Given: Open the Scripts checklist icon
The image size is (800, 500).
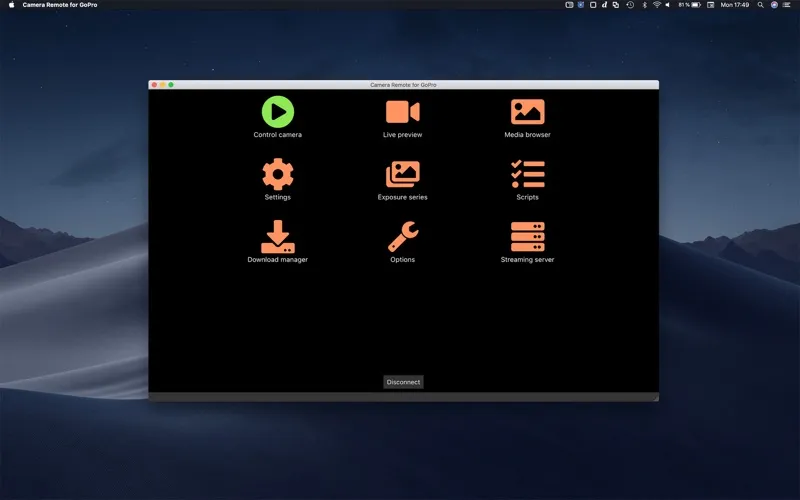Looking at the screenshot, I should pos(528,174).
